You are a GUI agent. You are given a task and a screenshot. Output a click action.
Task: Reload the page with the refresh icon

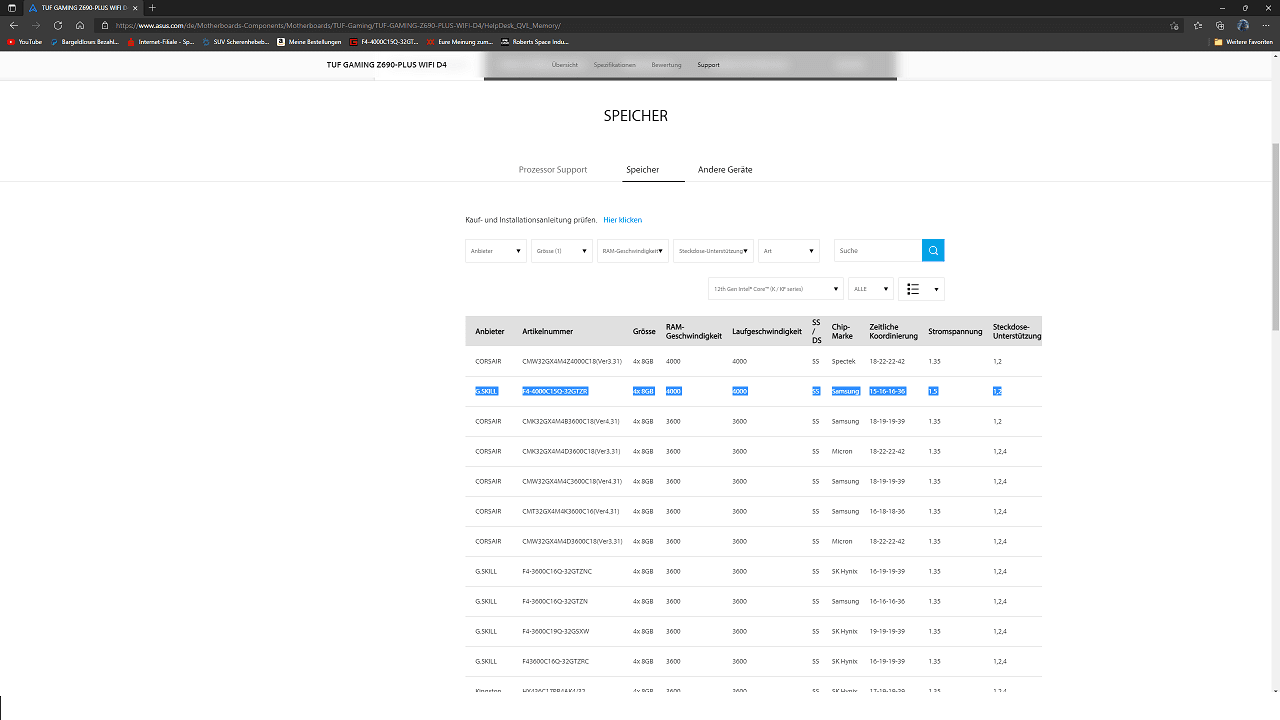coord(57,25)
